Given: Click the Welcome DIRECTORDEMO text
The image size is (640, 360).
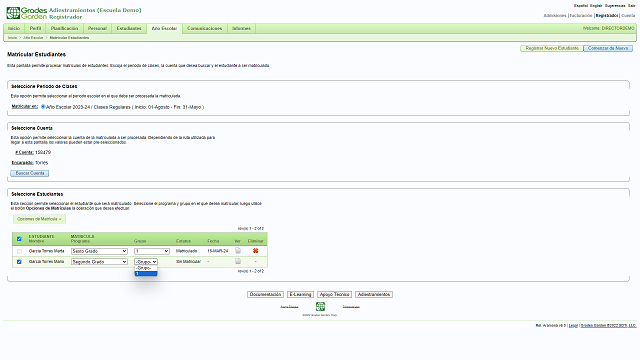Looking at the screenshot, I should pos(609,28).
